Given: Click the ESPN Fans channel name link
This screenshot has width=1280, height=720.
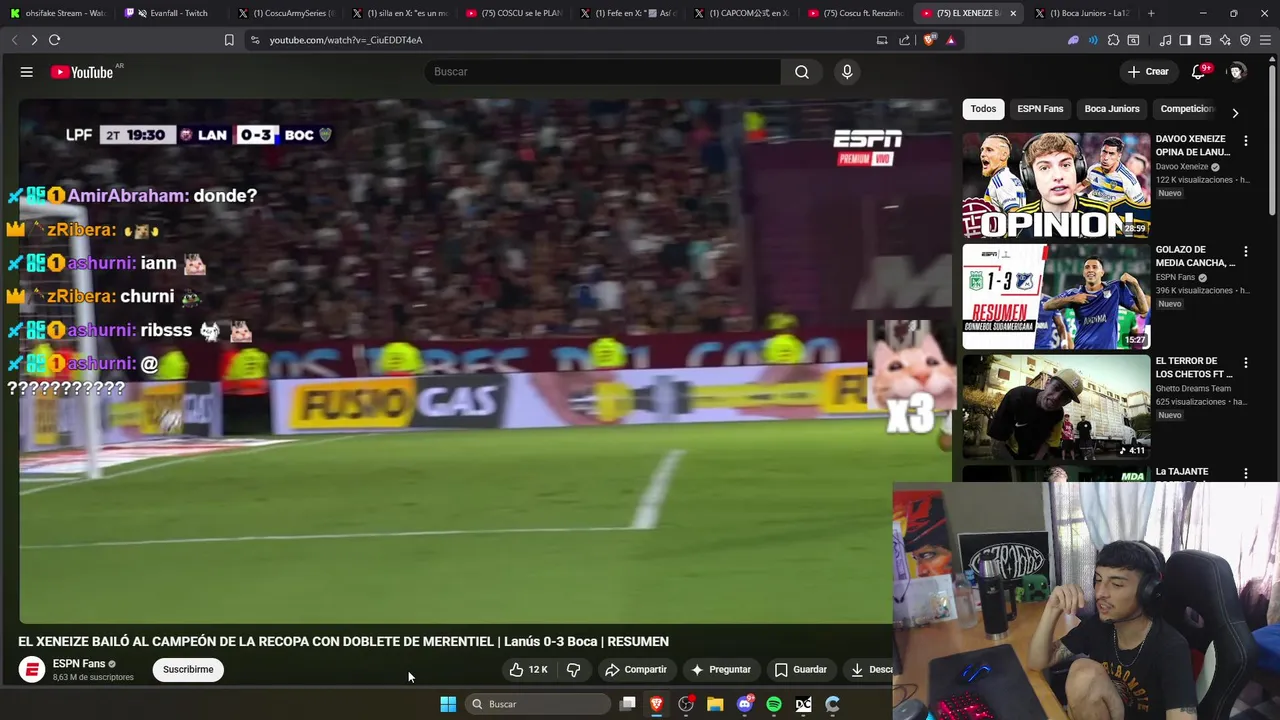Looking at the screenshot, I should pos(79,664).
